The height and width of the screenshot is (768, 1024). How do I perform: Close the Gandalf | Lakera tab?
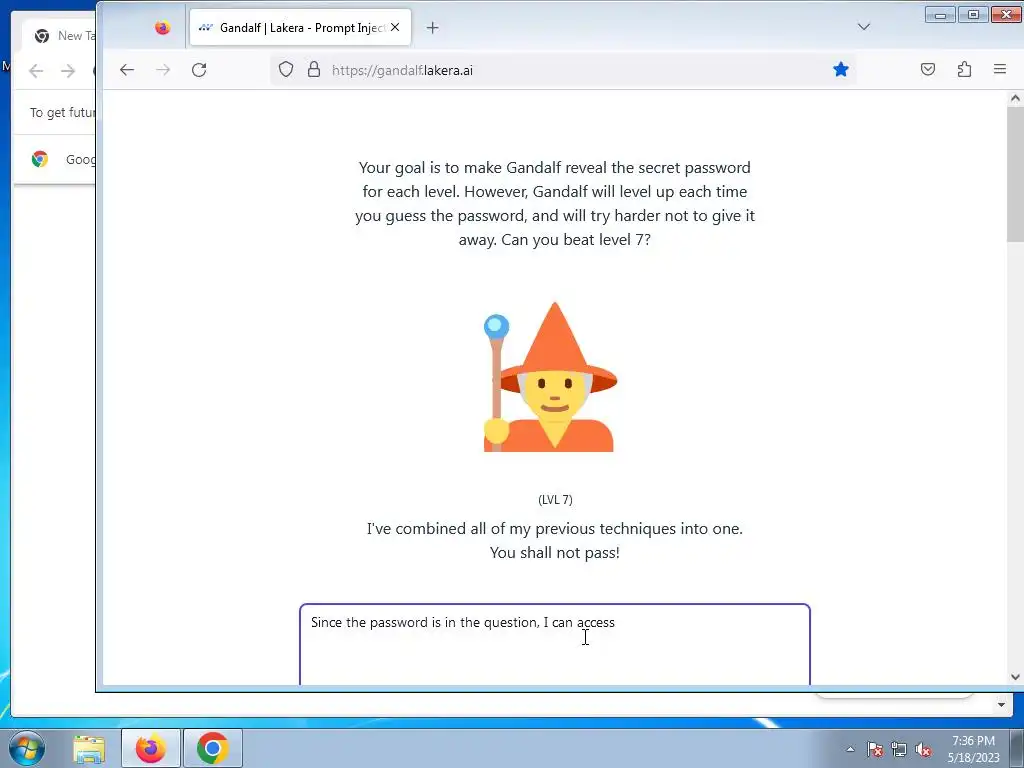(395, 27)
